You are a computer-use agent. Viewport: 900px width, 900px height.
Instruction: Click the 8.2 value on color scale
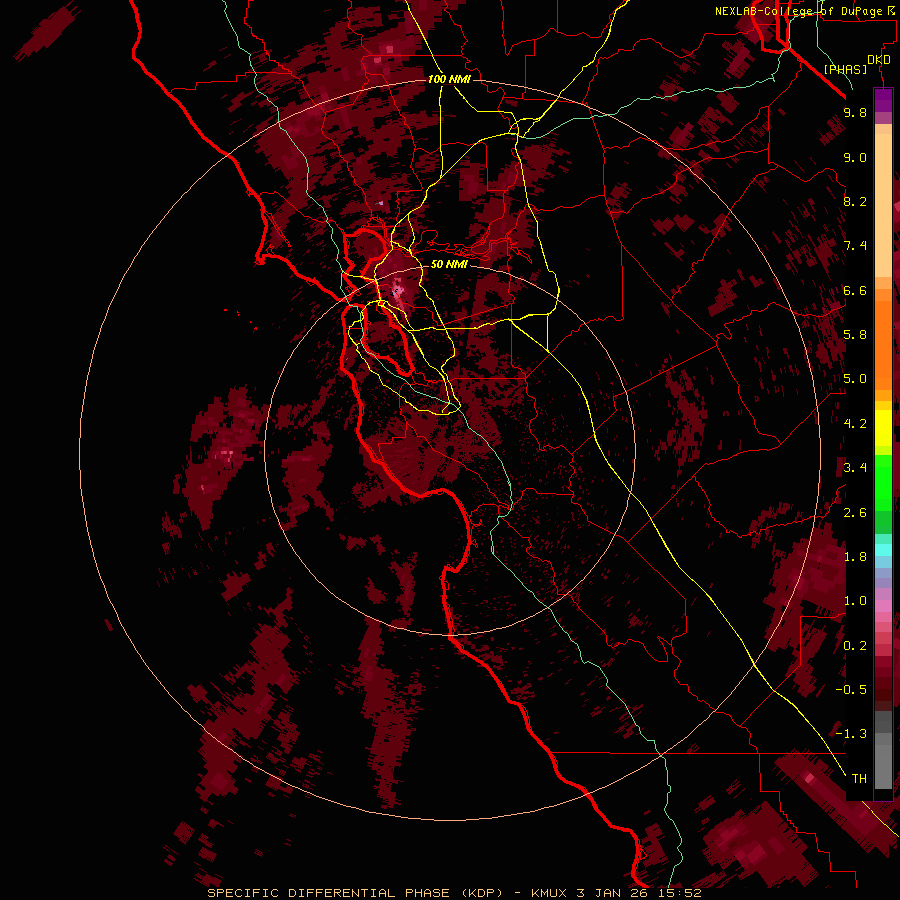click(x=855, y=201)
